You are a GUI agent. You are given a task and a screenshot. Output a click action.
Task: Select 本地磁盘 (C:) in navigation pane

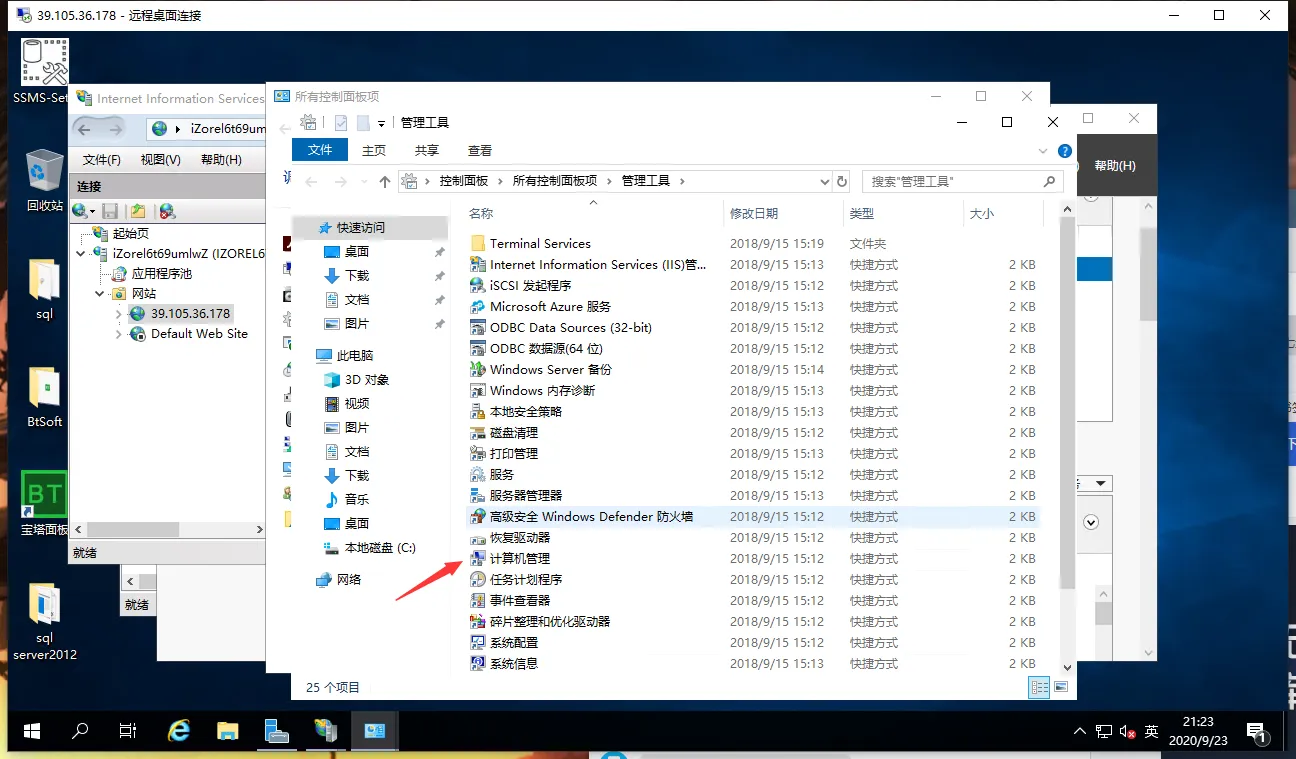370,548
